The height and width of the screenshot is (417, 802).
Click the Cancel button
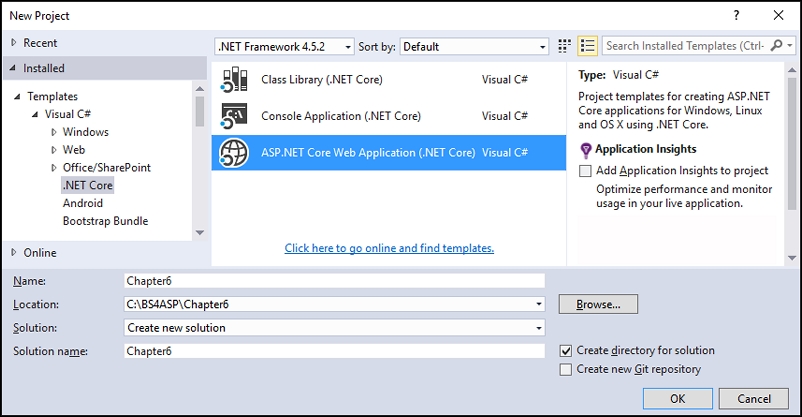[753, 399]
